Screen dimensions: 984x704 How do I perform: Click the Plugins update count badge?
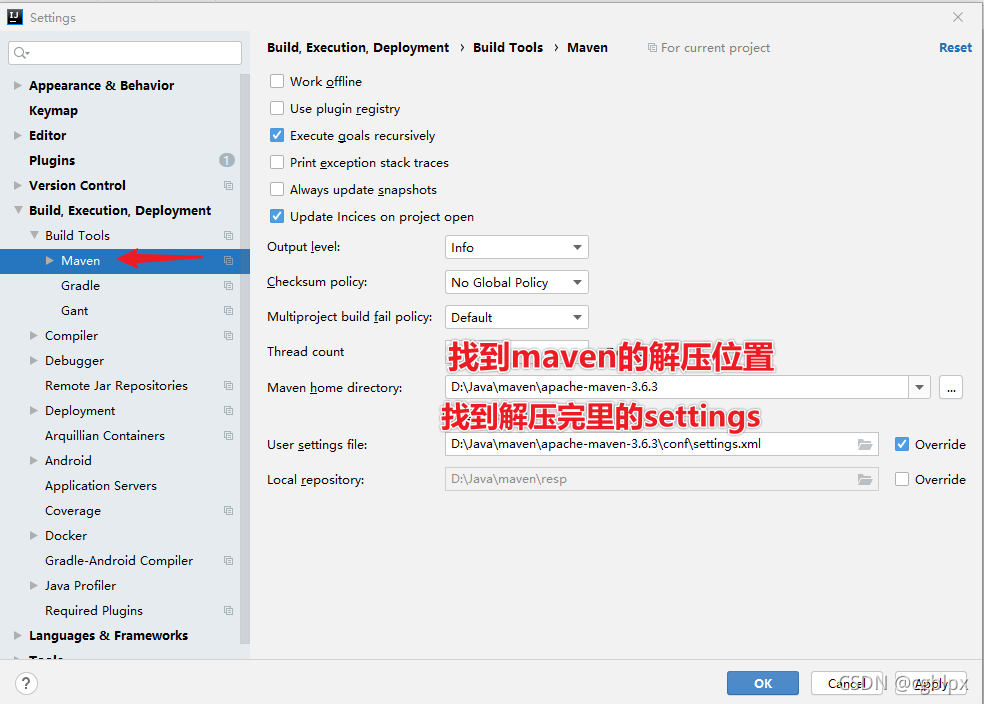(227, 161)
